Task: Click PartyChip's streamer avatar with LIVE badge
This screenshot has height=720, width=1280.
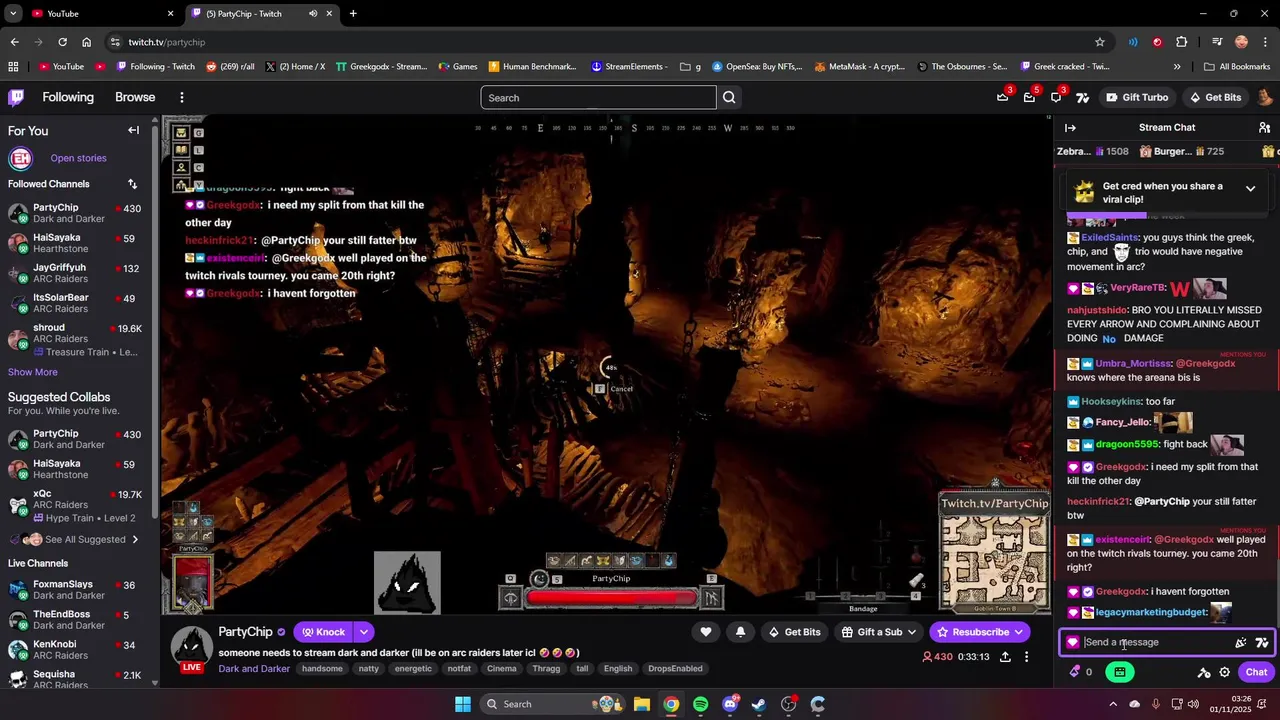Action: pos(191,649)
